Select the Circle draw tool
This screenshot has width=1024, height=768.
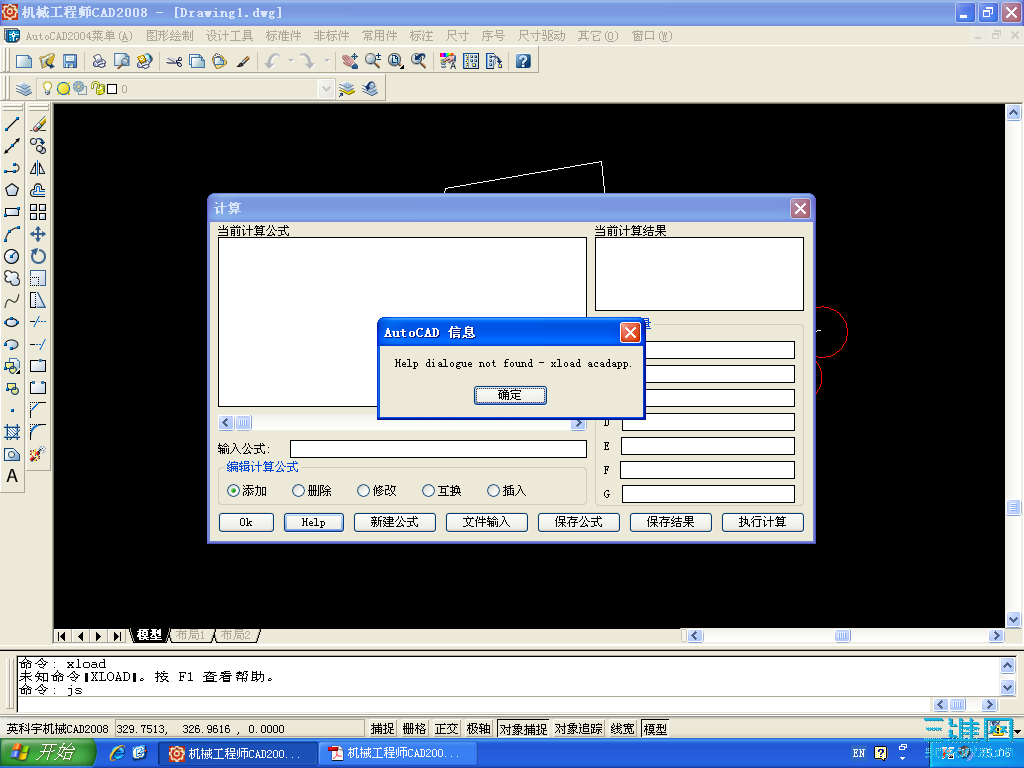[12, 256]
